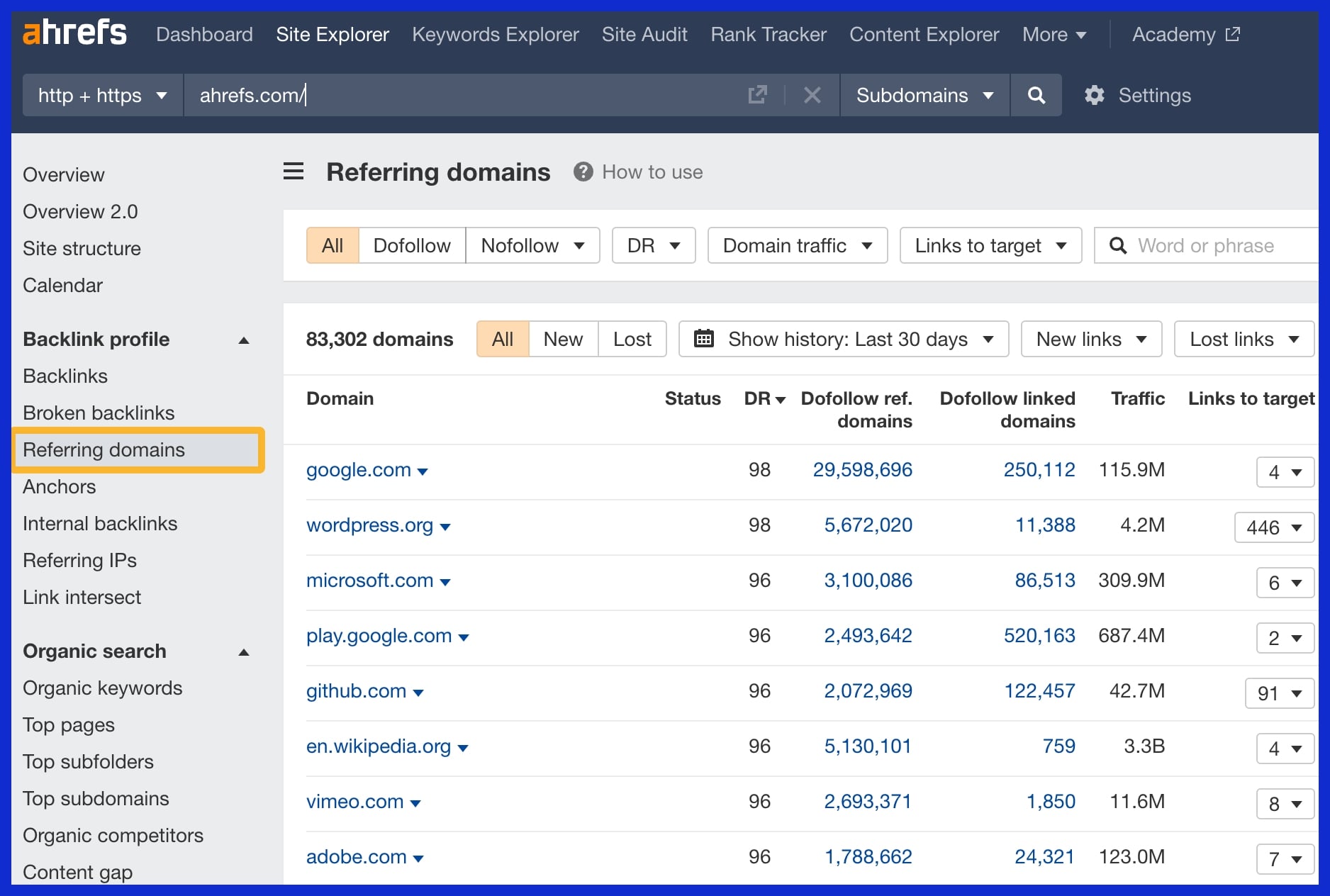Viewport: 1330px width, 896px height.
Task: Open Calendar in the sidebar
Action: 62,285
